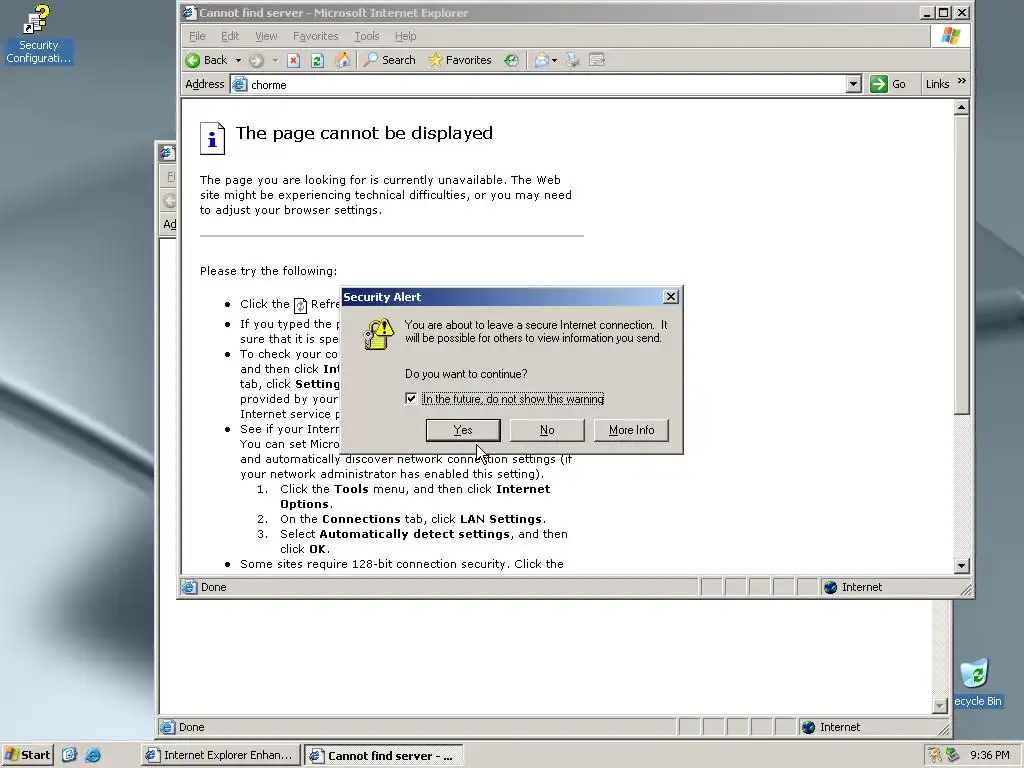
Task: Open the address bar dropdown list
Action: [x=854, y=84]
